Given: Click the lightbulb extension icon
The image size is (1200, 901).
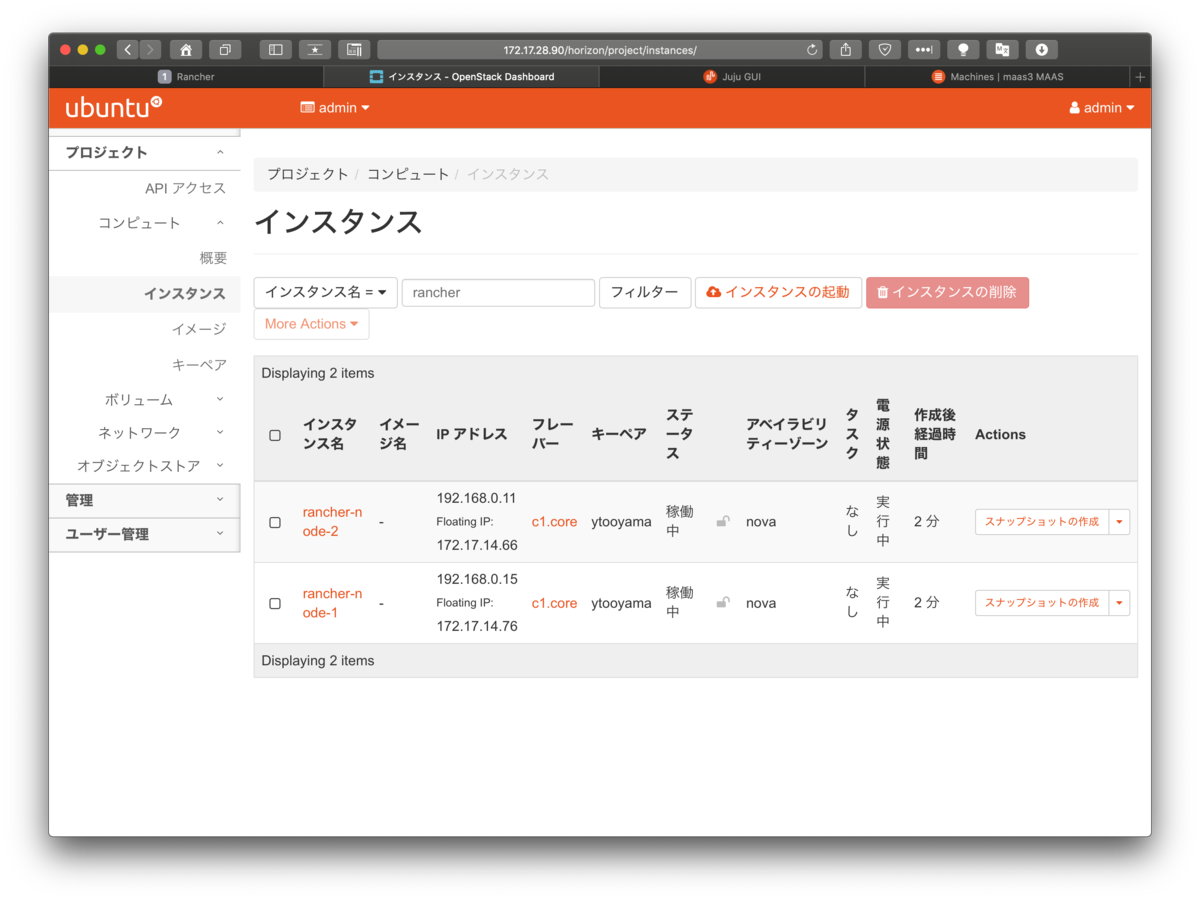Looking at the screenshot, I should 963,49.
